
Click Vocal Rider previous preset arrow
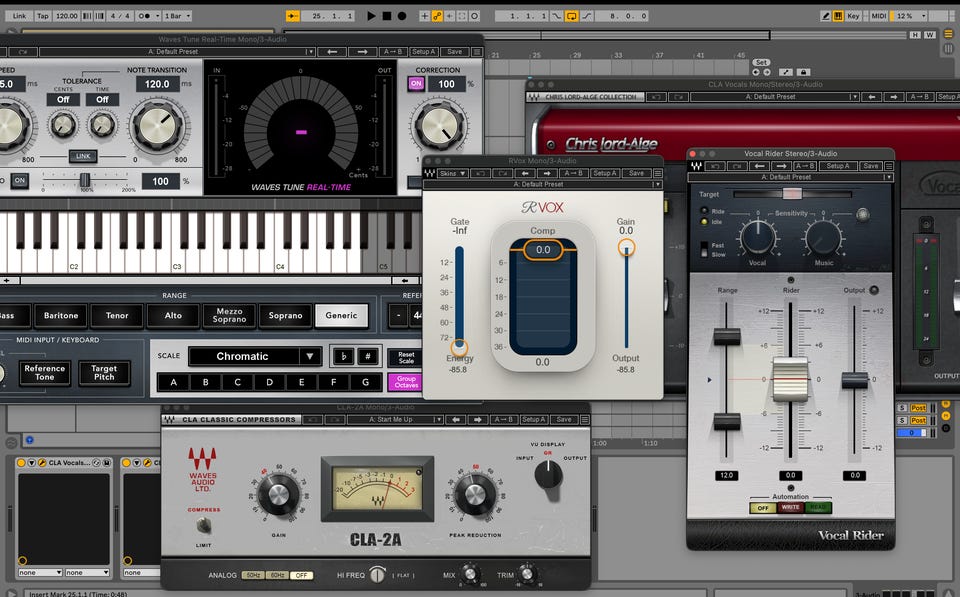(759, 166)
